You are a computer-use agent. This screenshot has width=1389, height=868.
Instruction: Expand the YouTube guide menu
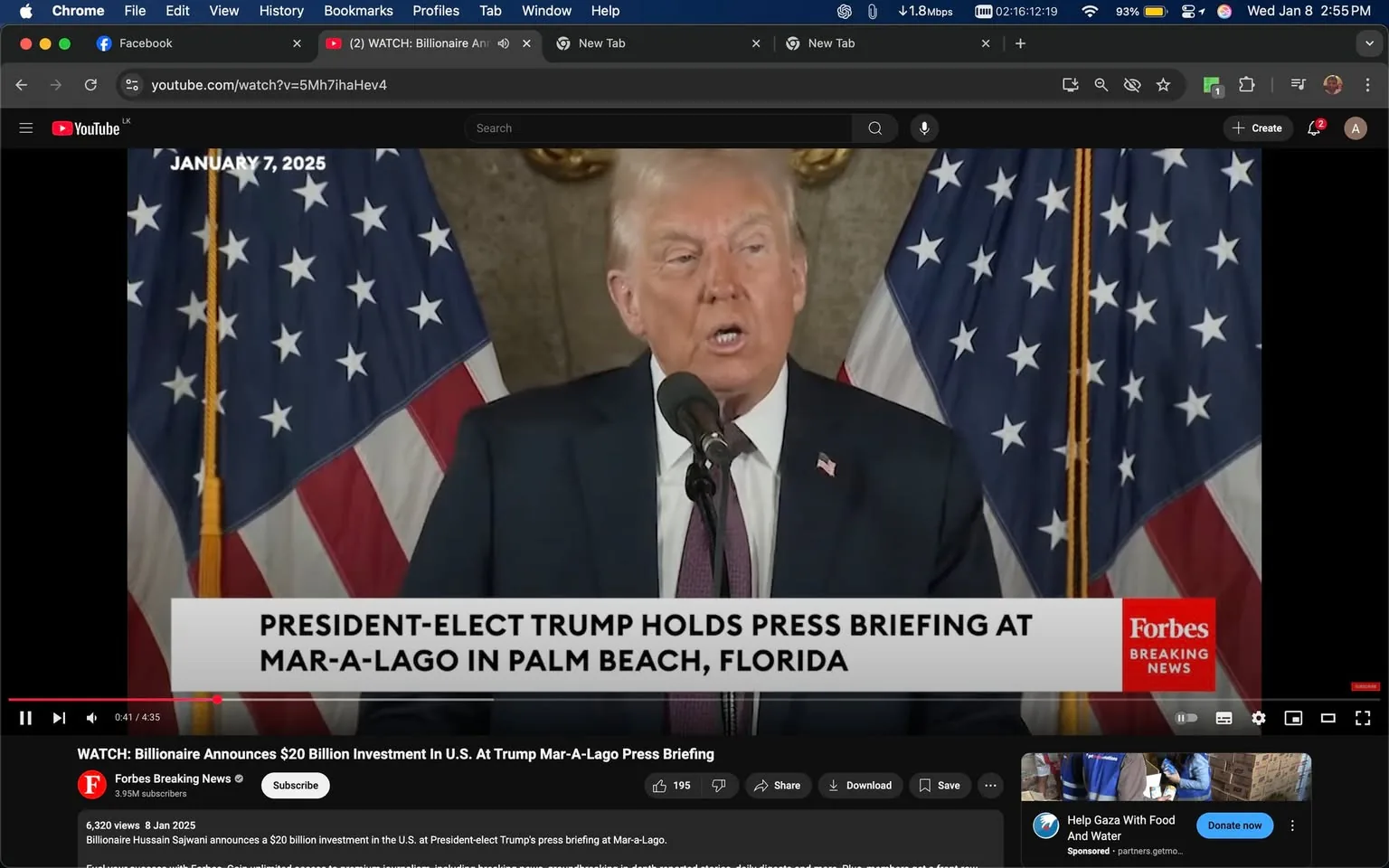pyautogui.click(x=25, y=127)
